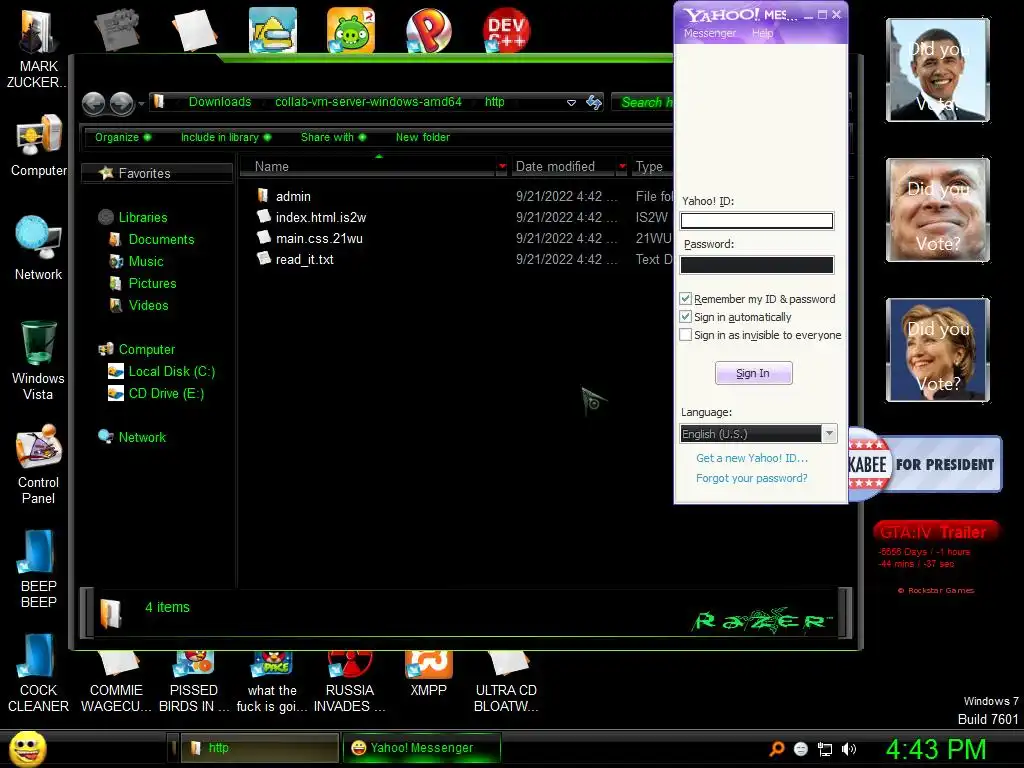Open the Organize dropdown menu
Viewport: 1024px width, 768px height.
(123, 137)
